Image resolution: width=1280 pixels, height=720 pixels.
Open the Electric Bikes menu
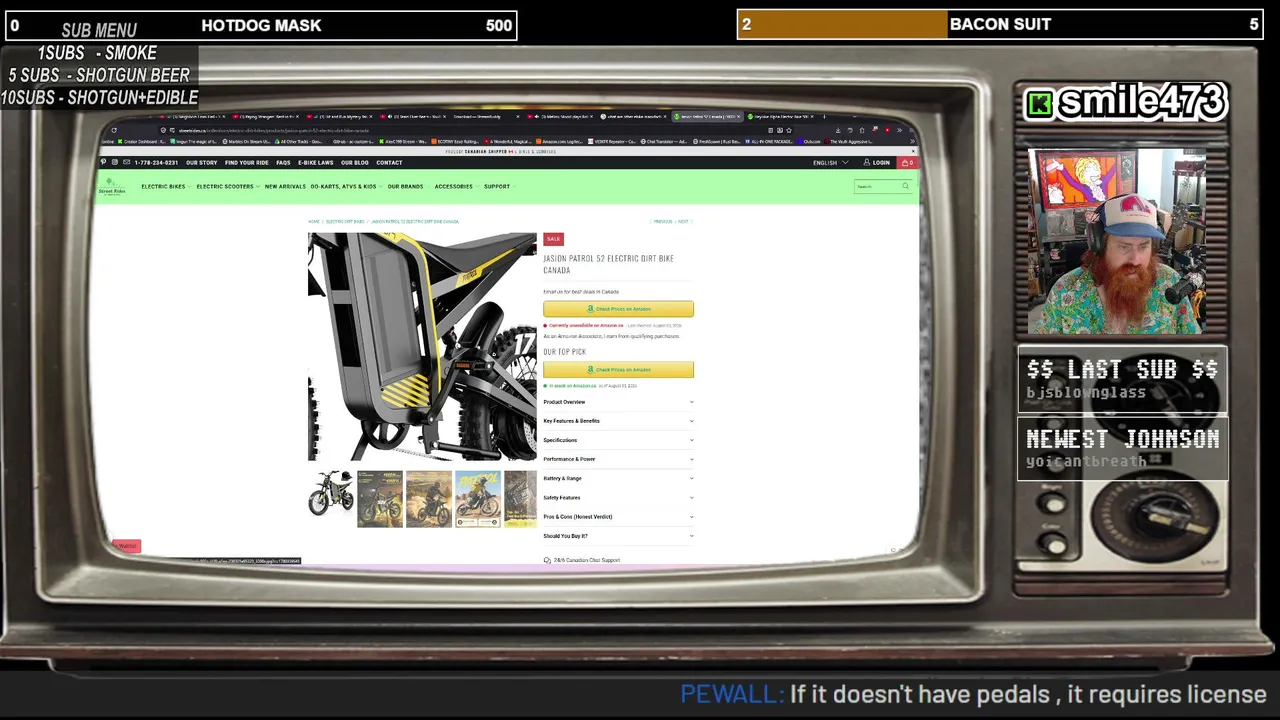click(165, 187)
